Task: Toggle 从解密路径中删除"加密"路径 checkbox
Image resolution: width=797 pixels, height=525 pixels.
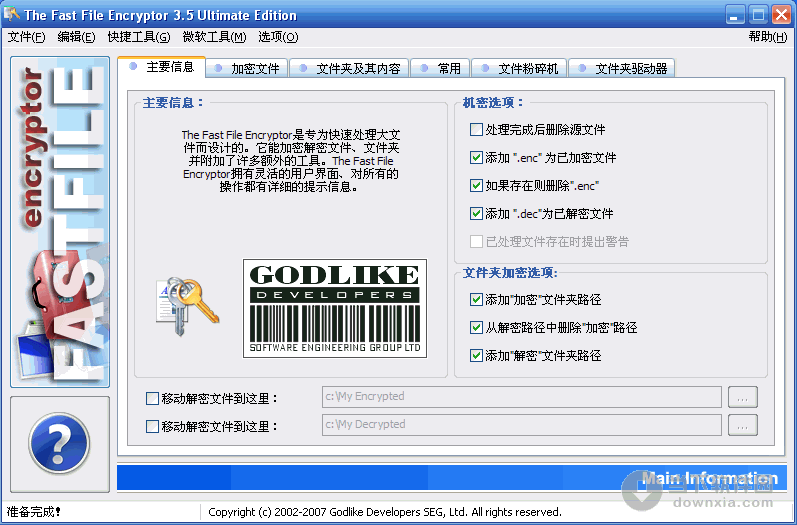Action: click(x=476, y=327)
